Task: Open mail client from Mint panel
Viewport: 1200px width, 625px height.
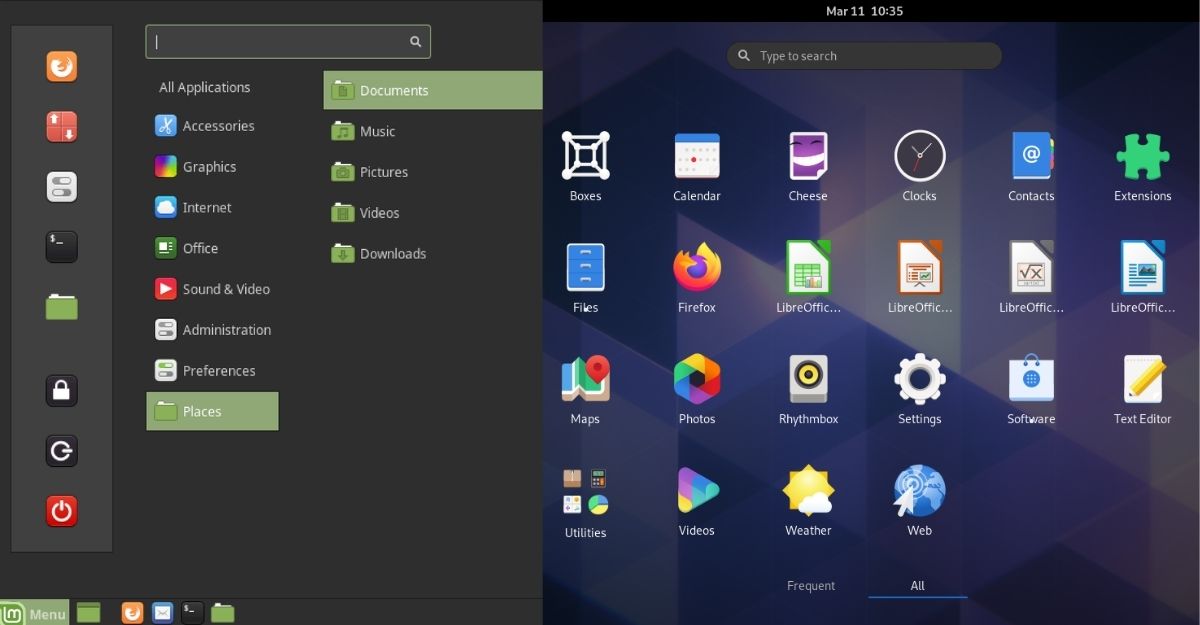Action: coord(162,613)
